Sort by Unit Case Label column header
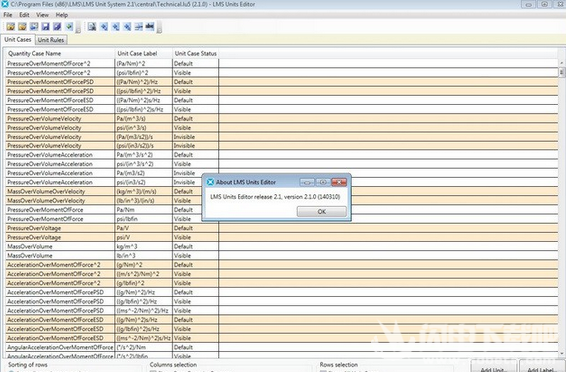The image size is (566, 372). 144,53
